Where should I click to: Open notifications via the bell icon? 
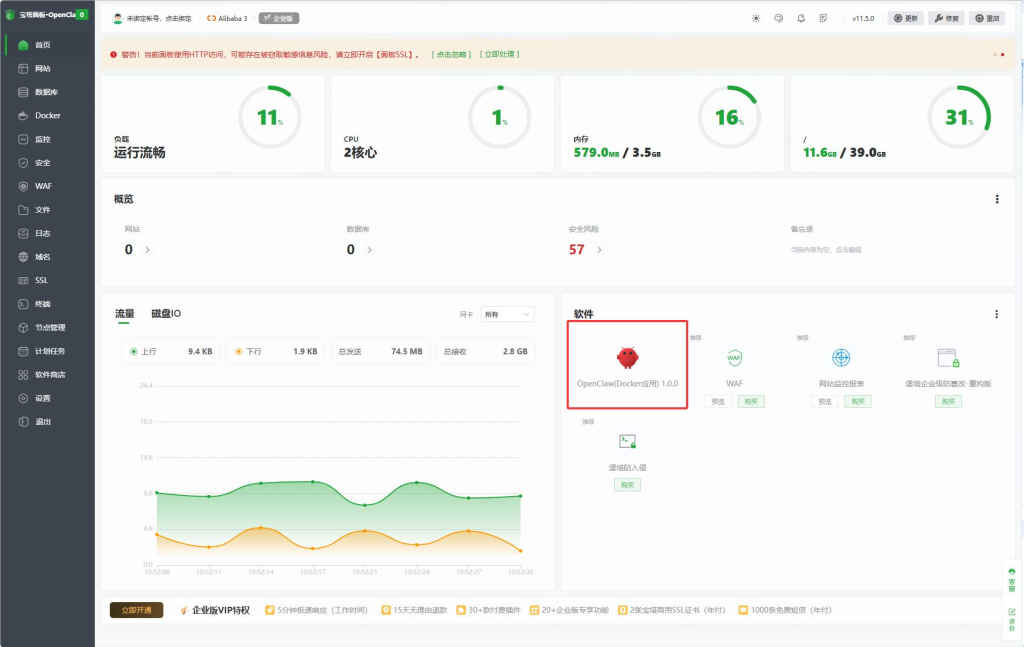pos(800,18)
